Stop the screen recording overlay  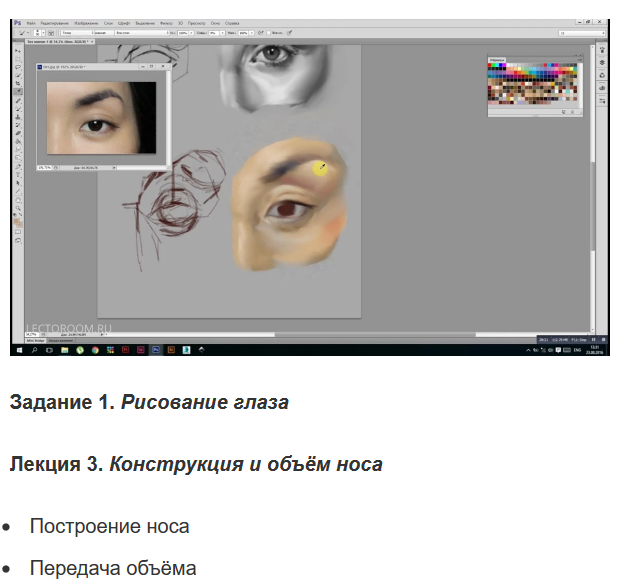(603, 339)
